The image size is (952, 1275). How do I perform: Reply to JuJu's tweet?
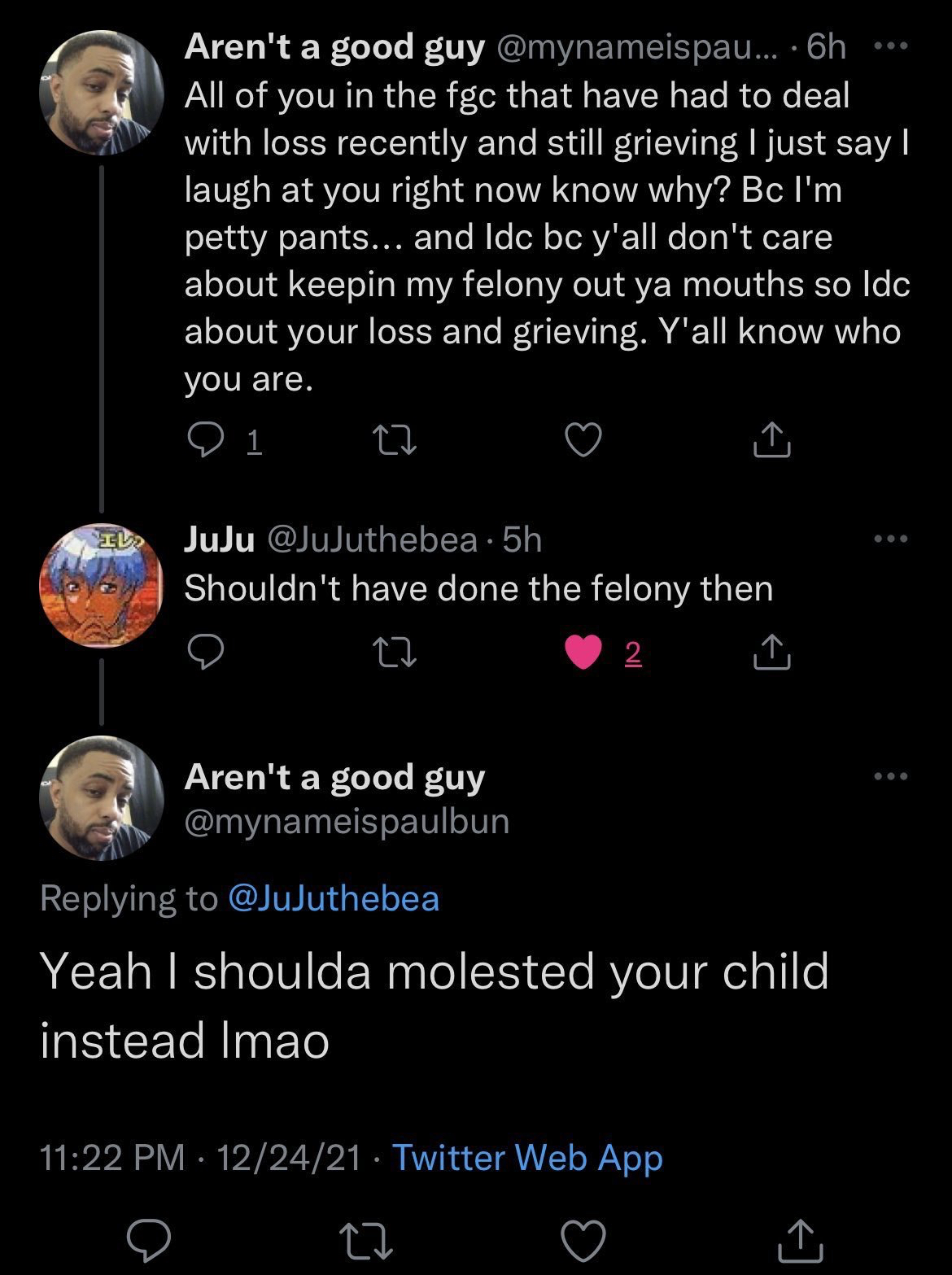pos(205,653)
